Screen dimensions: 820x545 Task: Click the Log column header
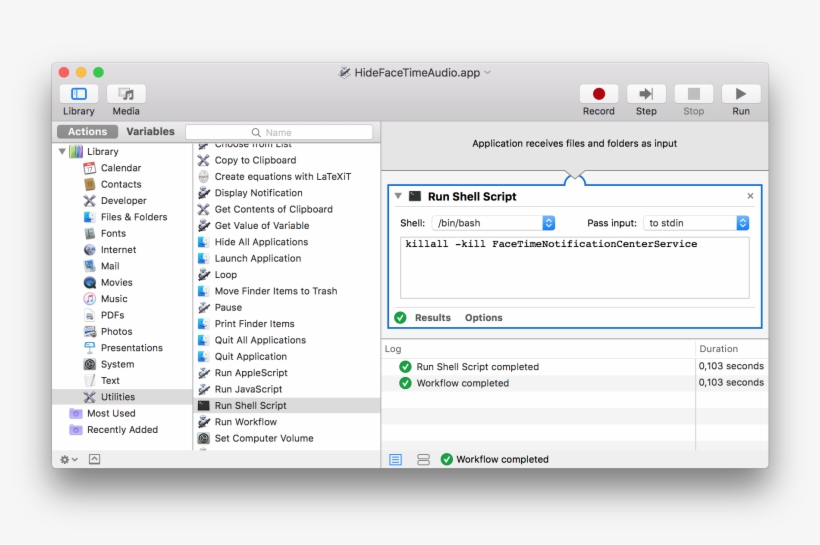click(539, 349)
